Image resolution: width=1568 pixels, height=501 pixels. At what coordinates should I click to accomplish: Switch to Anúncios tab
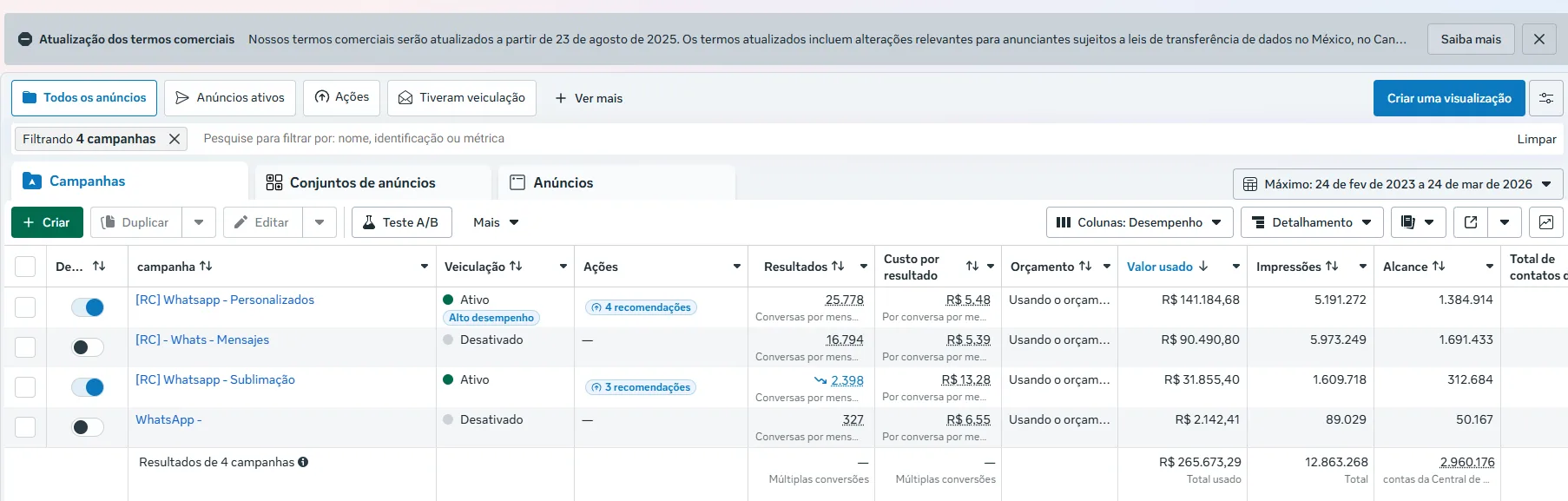[x=616, y=182]
